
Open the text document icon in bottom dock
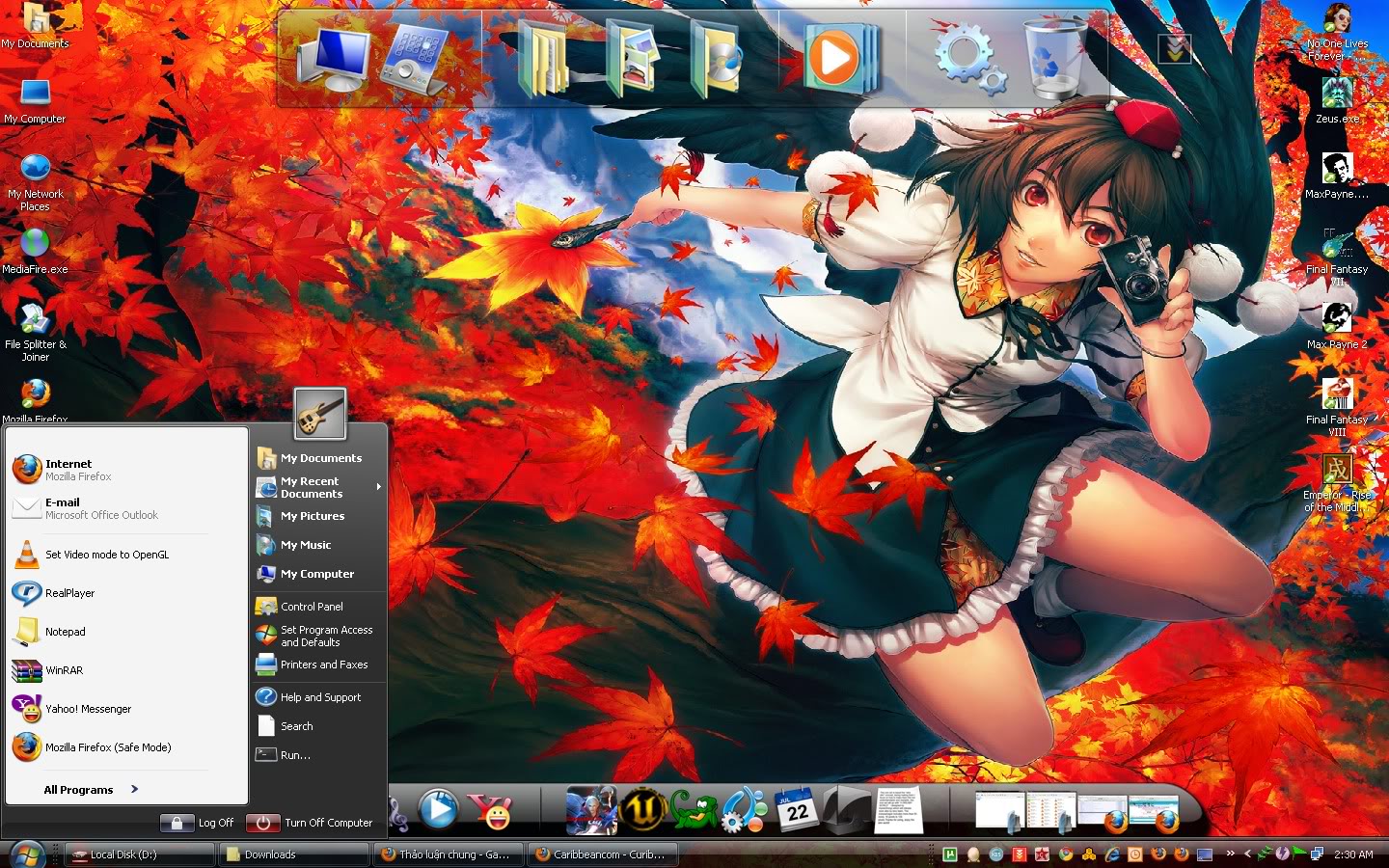pyautogui.click(x=898, y=809)
